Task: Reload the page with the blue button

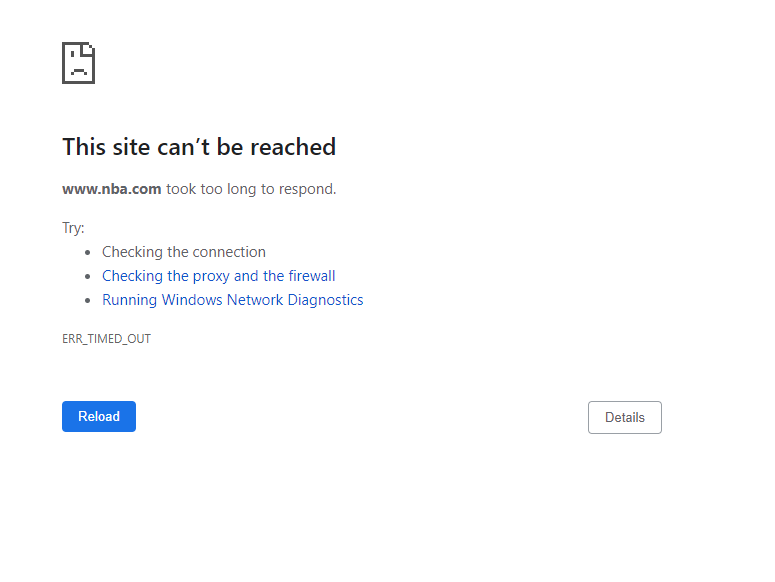Action: coord(99,416)
